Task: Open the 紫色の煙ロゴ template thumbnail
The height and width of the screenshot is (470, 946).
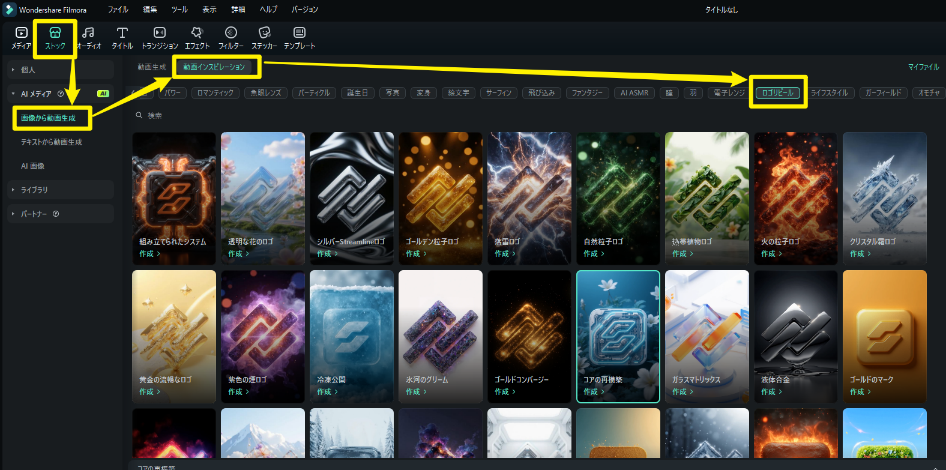Action: (x=262, y=336)
